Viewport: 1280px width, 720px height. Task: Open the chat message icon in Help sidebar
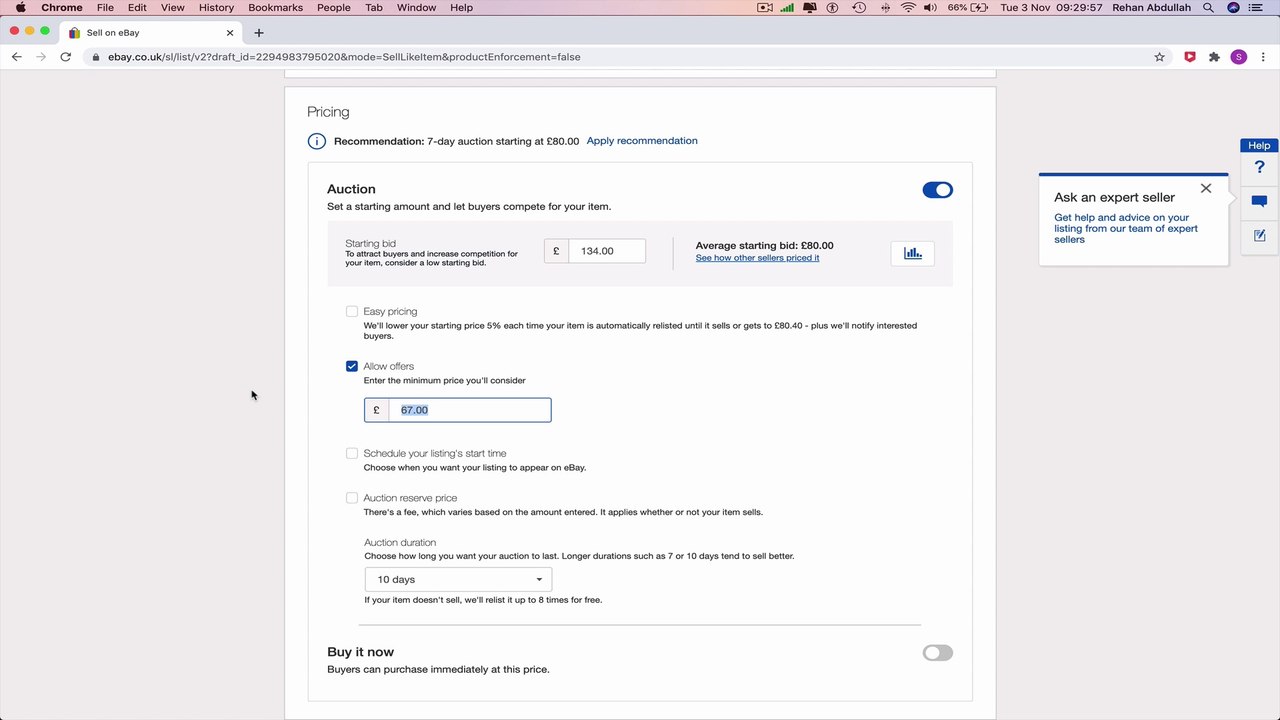1259,201
